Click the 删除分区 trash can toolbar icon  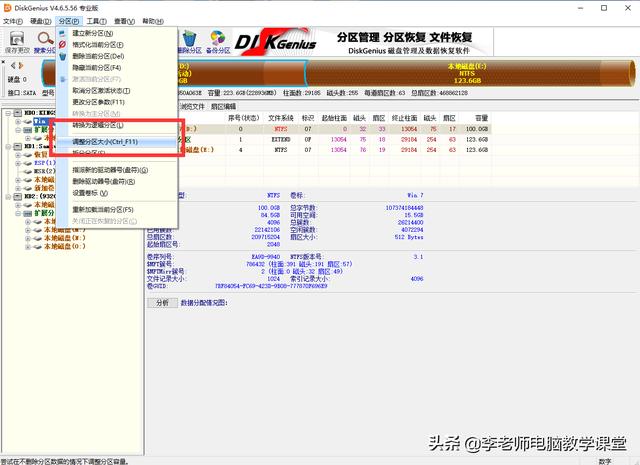[189, 40]
